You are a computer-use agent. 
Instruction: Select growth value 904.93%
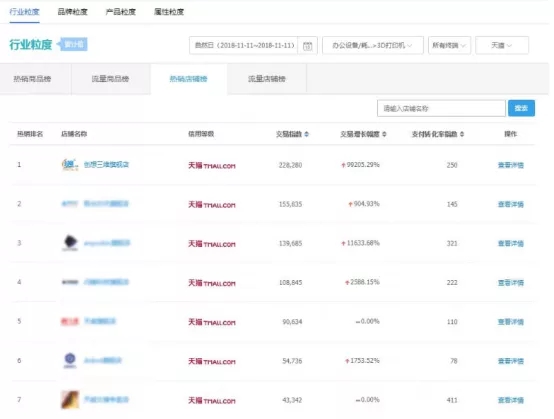tap(366, 204)
